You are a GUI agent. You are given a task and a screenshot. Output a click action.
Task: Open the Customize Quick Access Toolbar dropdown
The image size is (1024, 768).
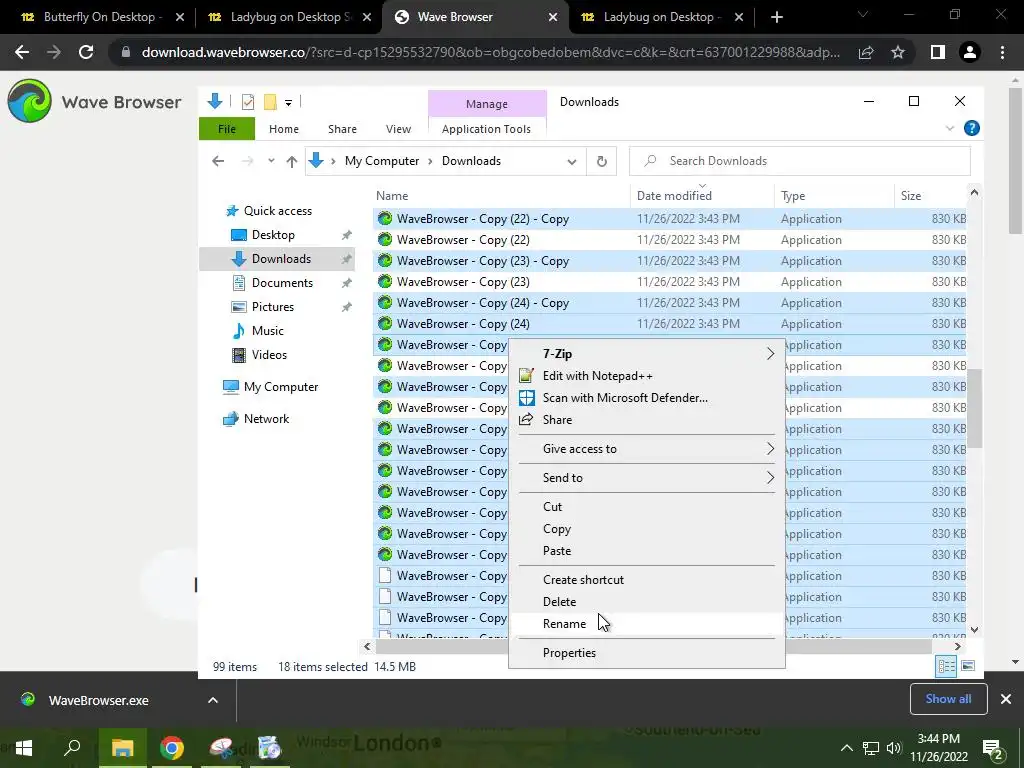coord(288,103)
